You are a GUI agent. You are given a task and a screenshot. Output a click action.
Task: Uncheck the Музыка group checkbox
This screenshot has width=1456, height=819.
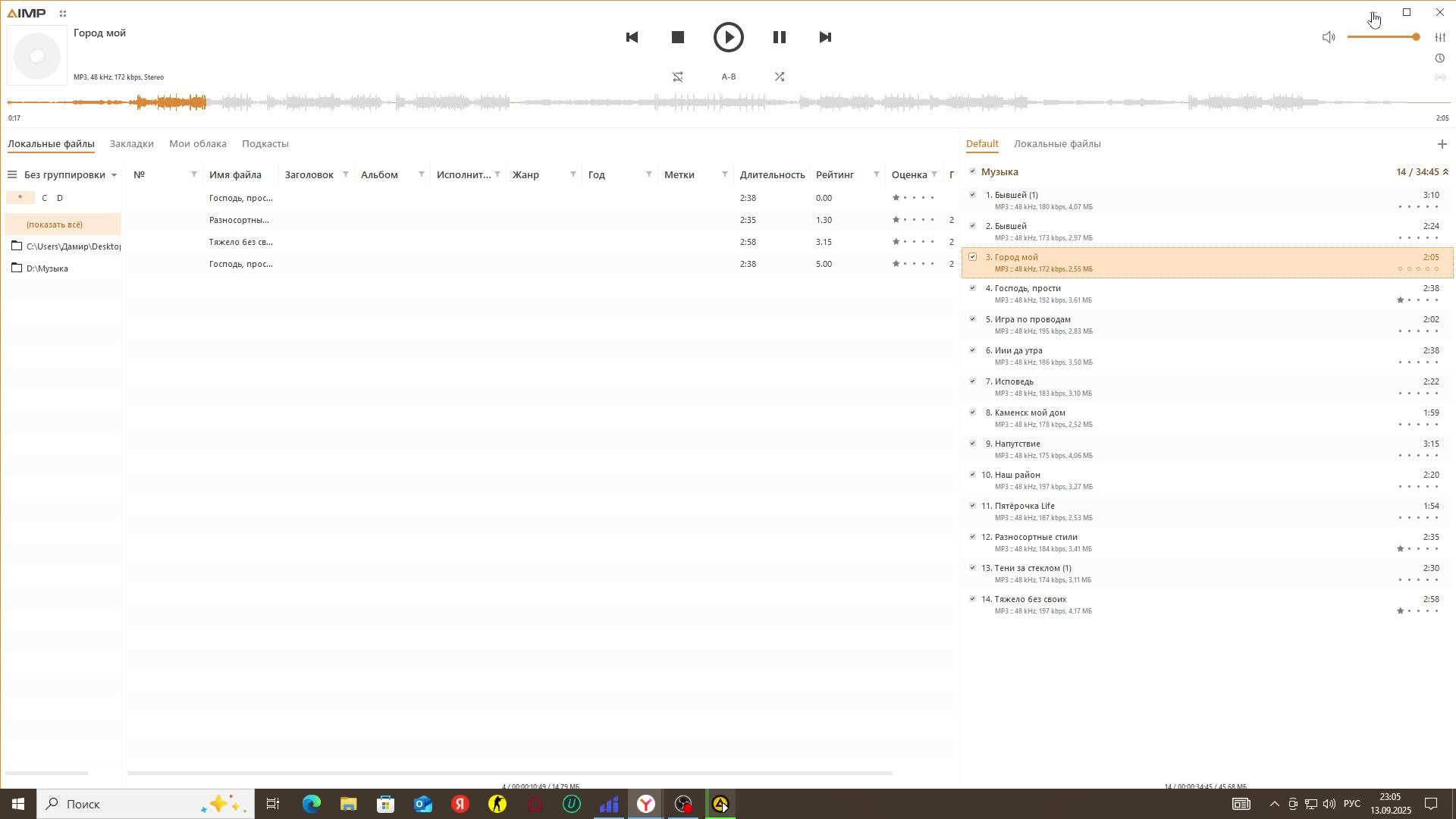pyautogui.click(x=972, y=171)
